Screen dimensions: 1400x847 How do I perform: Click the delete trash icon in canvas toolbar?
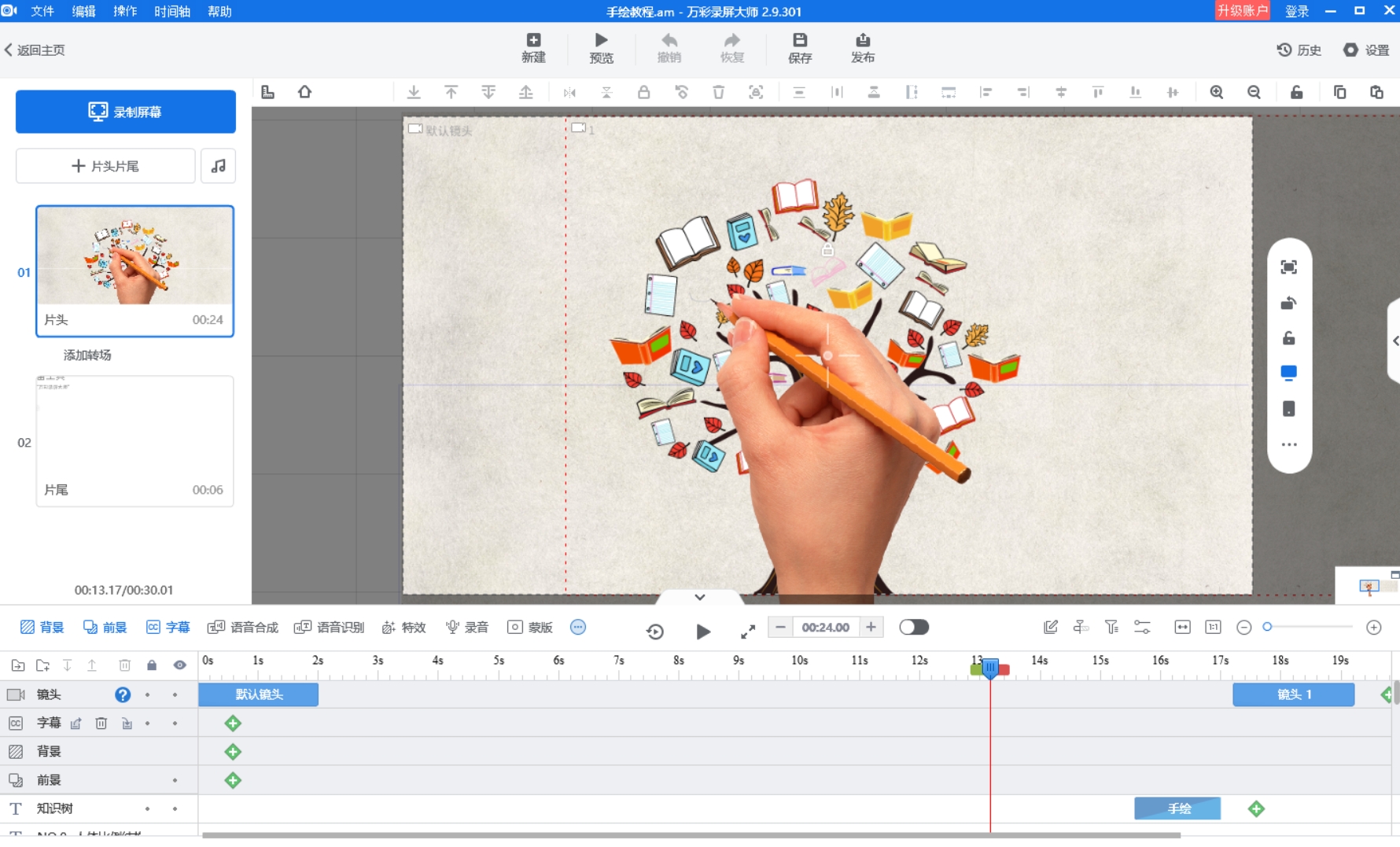point(718,92)
